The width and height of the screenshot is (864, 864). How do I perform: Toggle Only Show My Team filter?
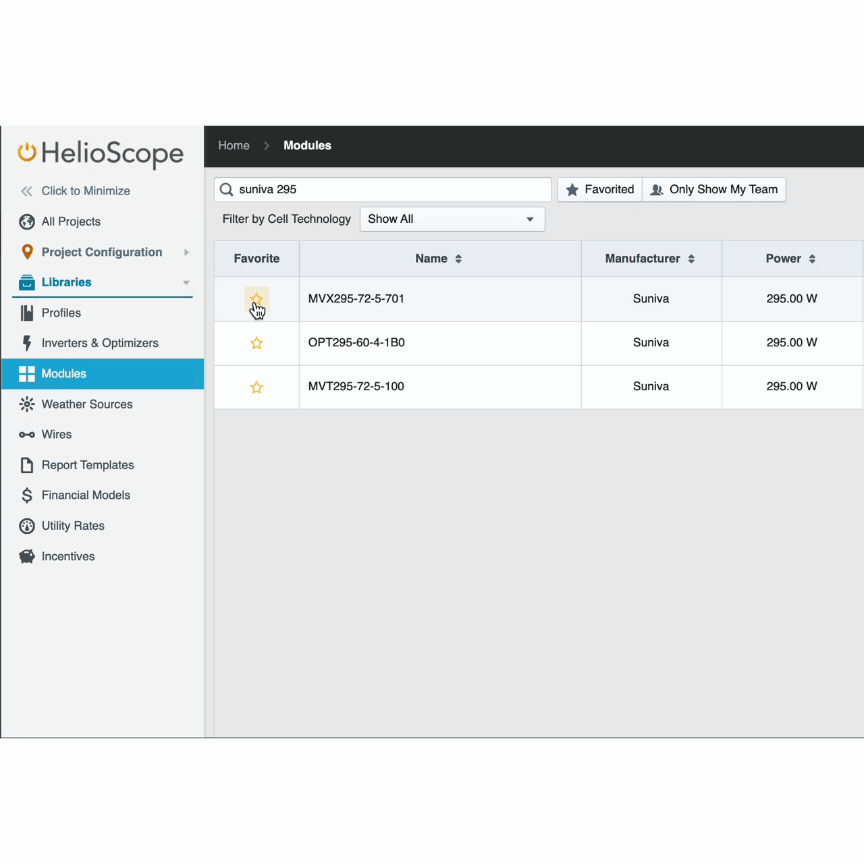click(x=714, y=190)
